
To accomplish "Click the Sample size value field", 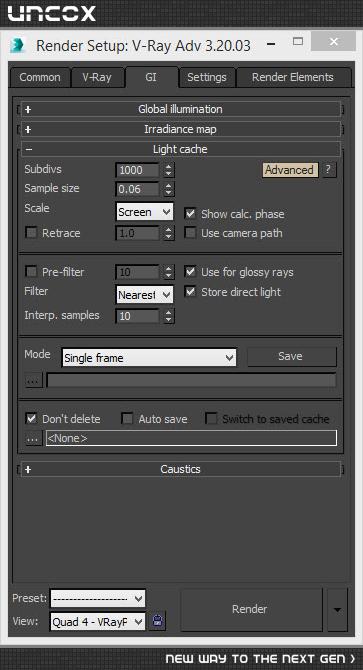I will pyautogui.click(x=137, y=189).
